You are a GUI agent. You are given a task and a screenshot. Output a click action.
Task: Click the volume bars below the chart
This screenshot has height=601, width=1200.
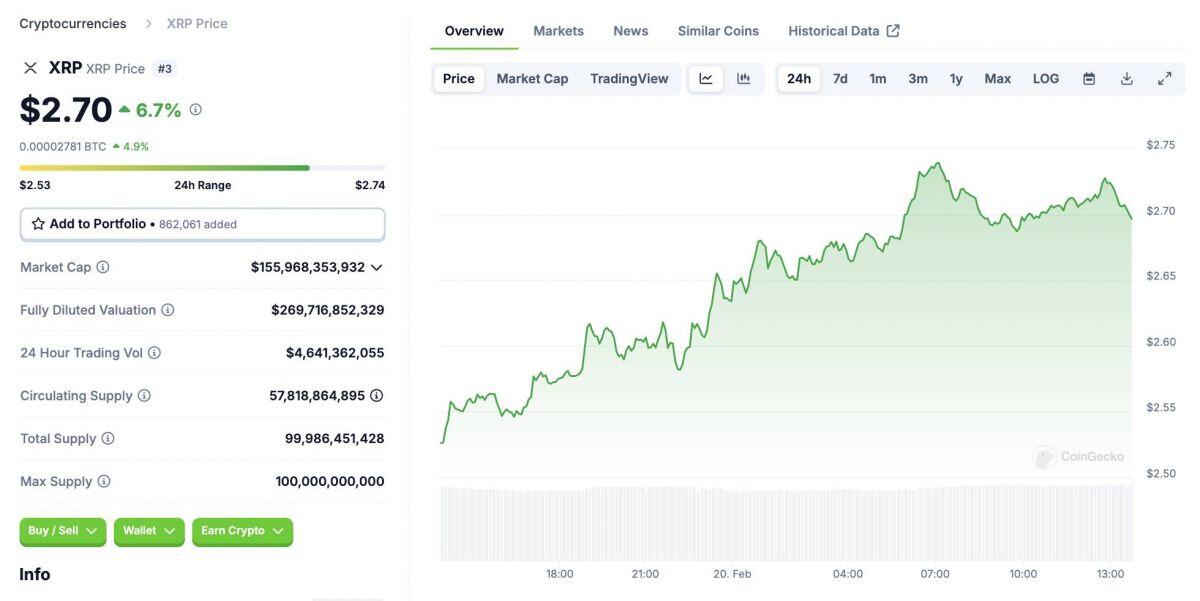point(786,523)
